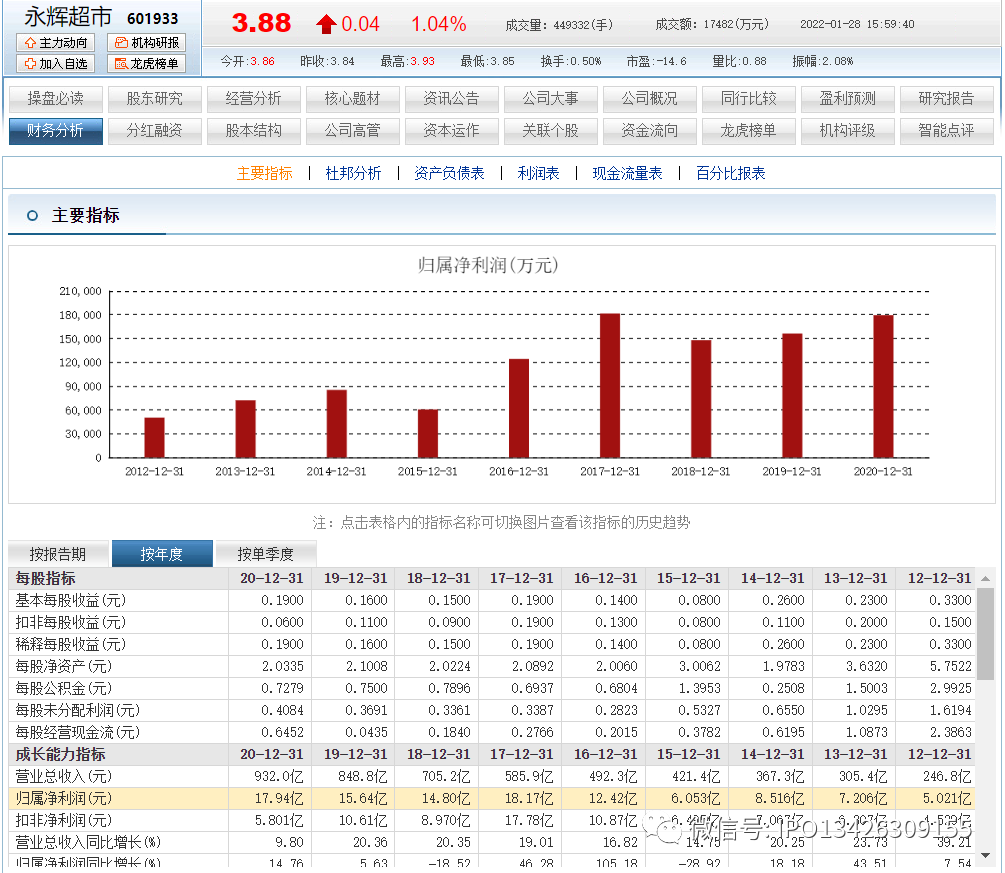Click 基本每股收益(元) indicator row name

[x=71, y=601]
